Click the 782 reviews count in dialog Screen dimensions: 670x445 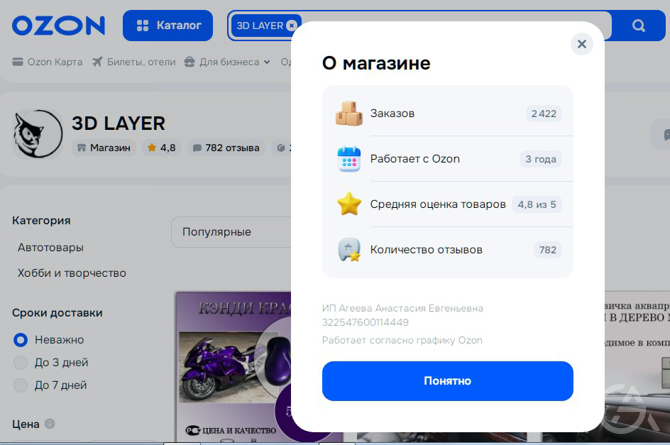[x=547, y=250]
